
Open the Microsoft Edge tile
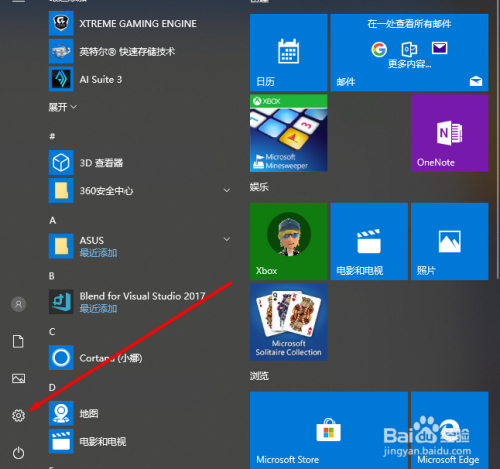tap(450, 430)
